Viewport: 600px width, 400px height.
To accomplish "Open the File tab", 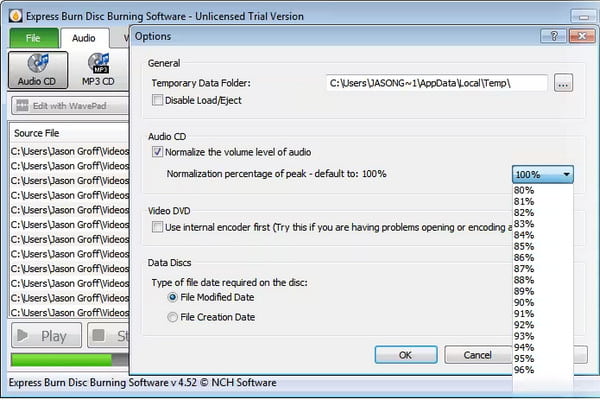I will point(34,38).
